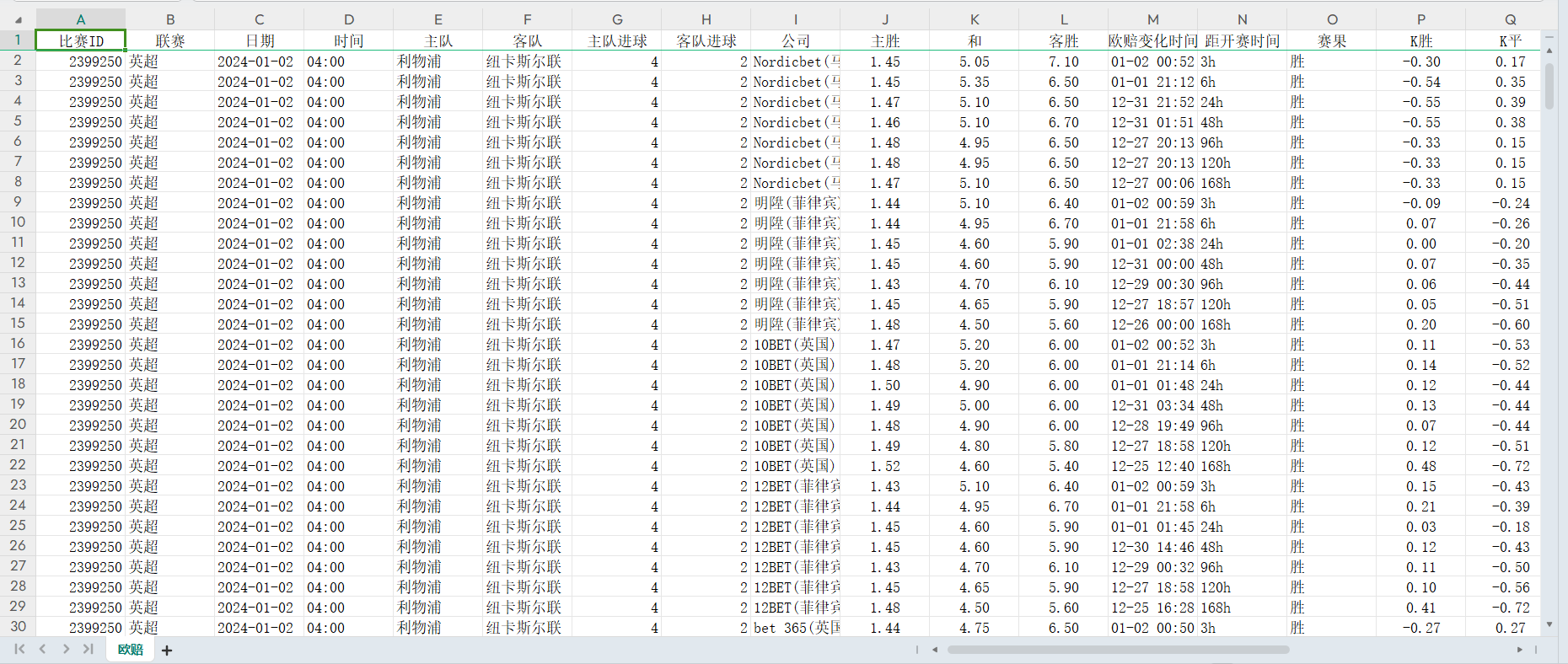Click 6.70 客胜 value in row 5
The image size is (1568, 664).
point(1064,122)
